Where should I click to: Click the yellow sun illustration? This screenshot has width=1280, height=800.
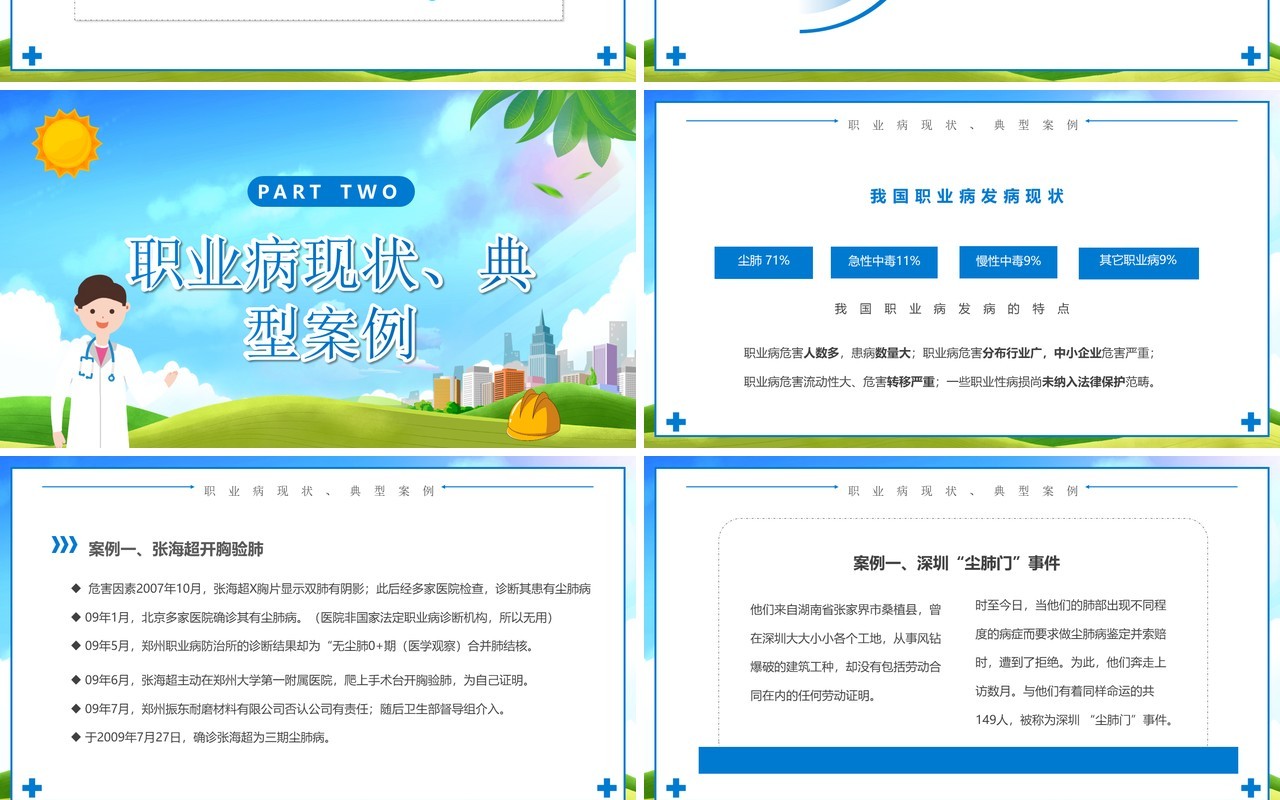point(67,143)
